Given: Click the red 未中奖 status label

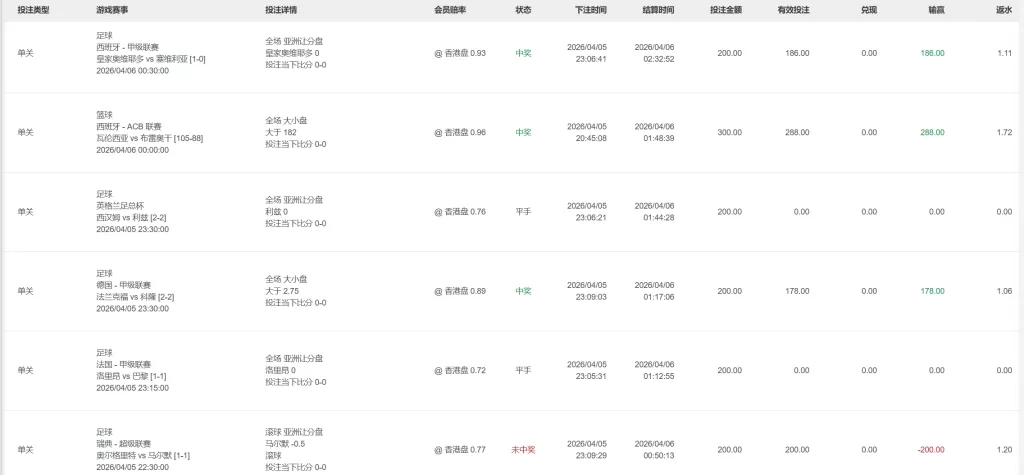Looking at the screenshot, I should 523,450.
